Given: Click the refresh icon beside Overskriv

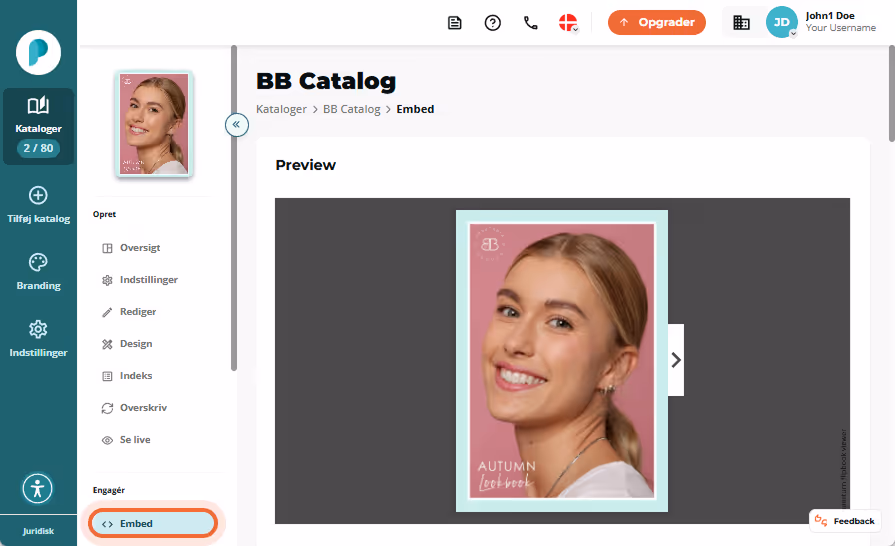Looking at the screenshot, I should point(107,408).
